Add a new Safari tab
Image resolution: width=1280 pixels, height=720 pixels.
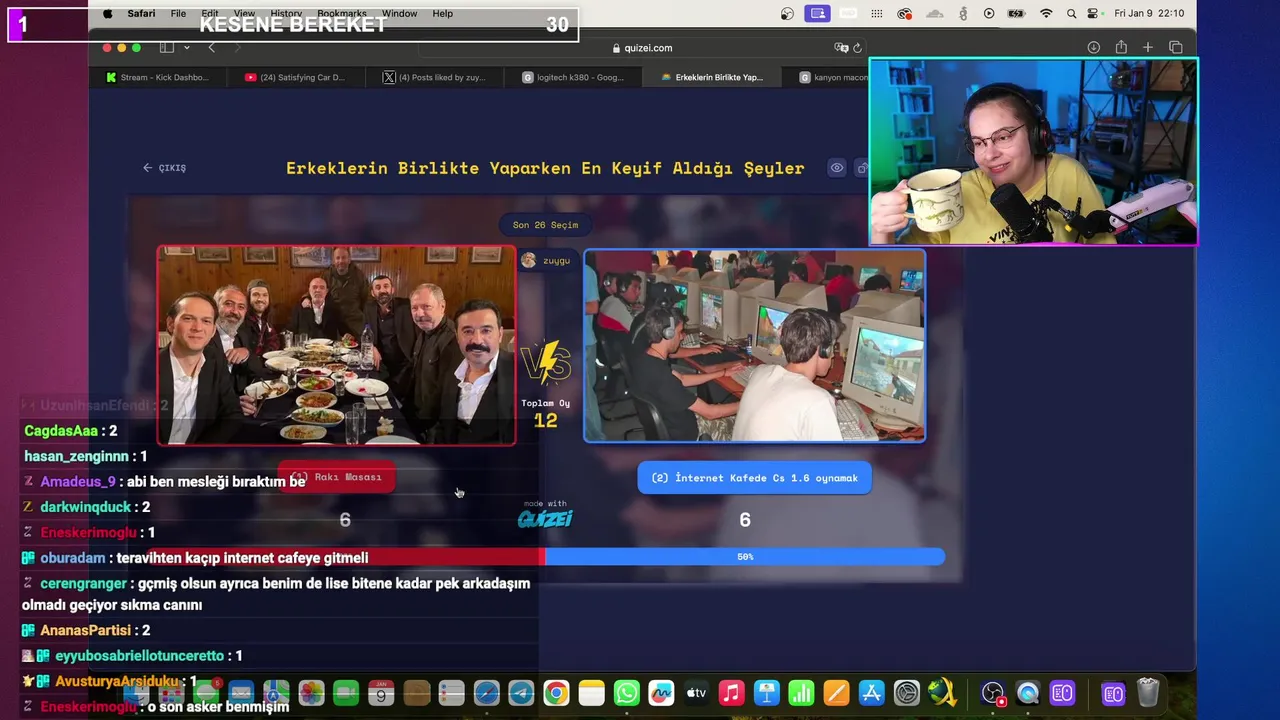(x=1148, y=48)
